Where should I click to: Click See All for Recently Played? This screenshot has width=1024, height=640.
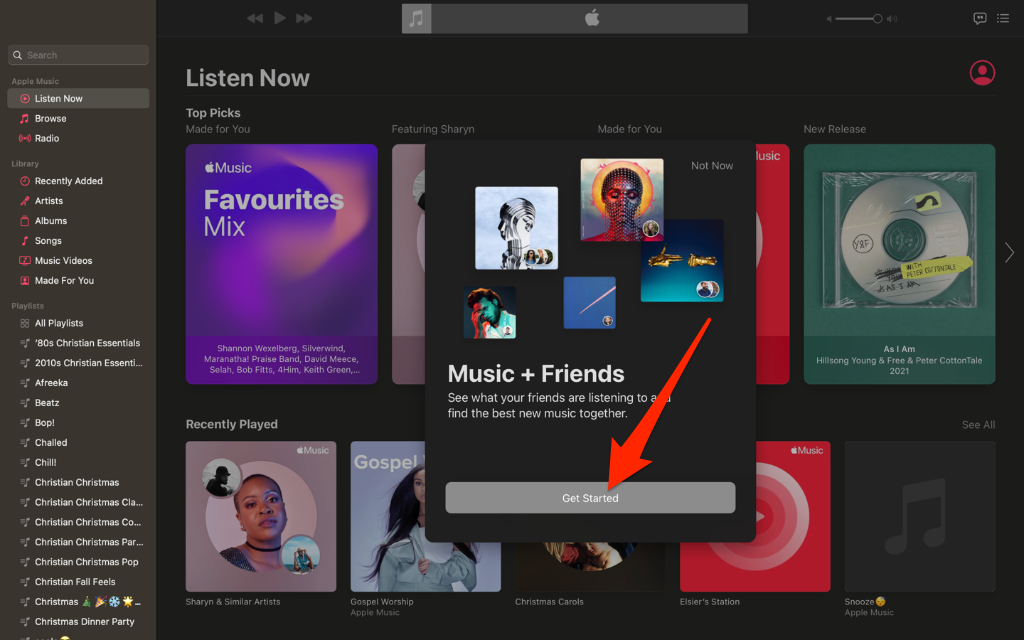click(978, 425)
